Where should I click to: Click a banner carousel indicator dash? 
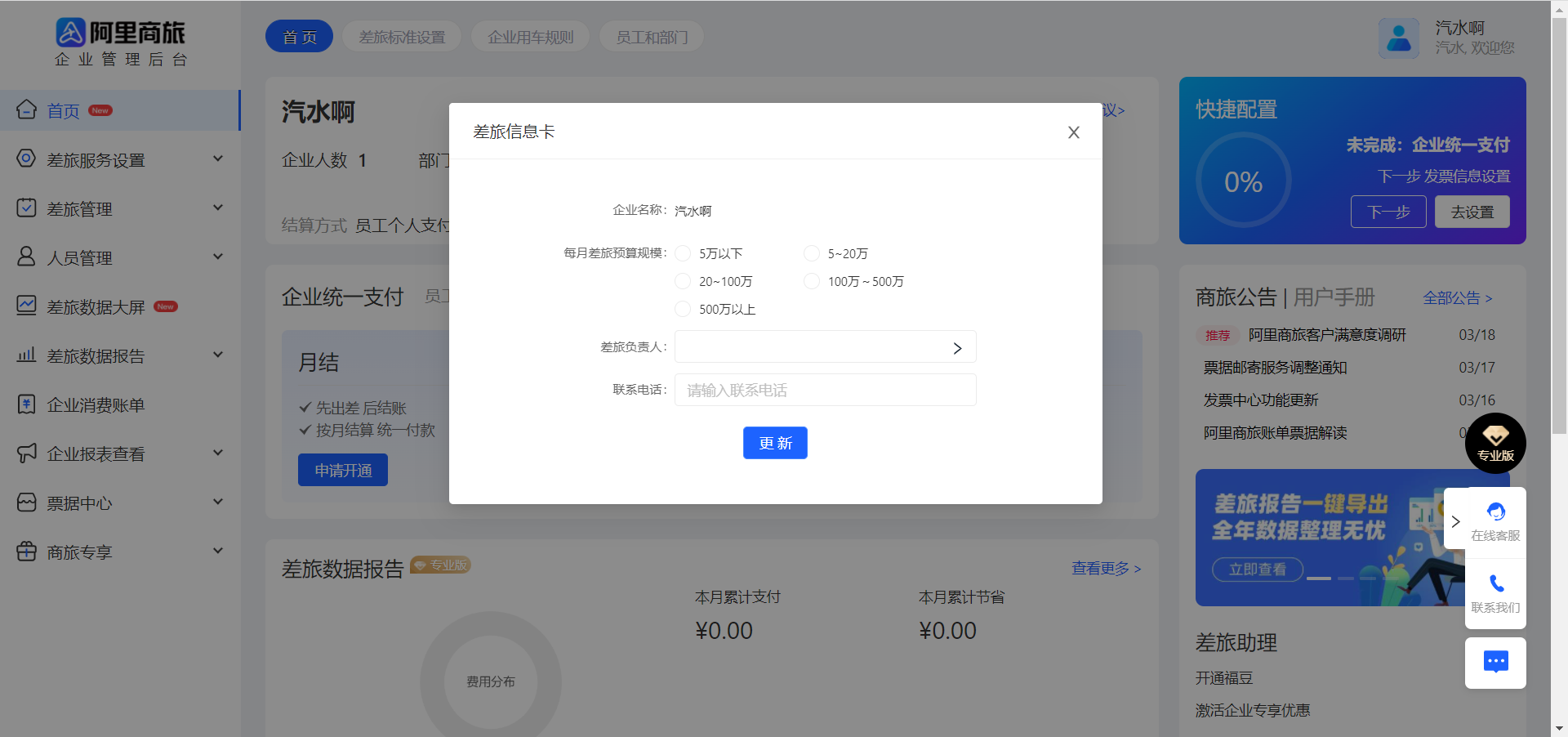[x=1319, y=578]
